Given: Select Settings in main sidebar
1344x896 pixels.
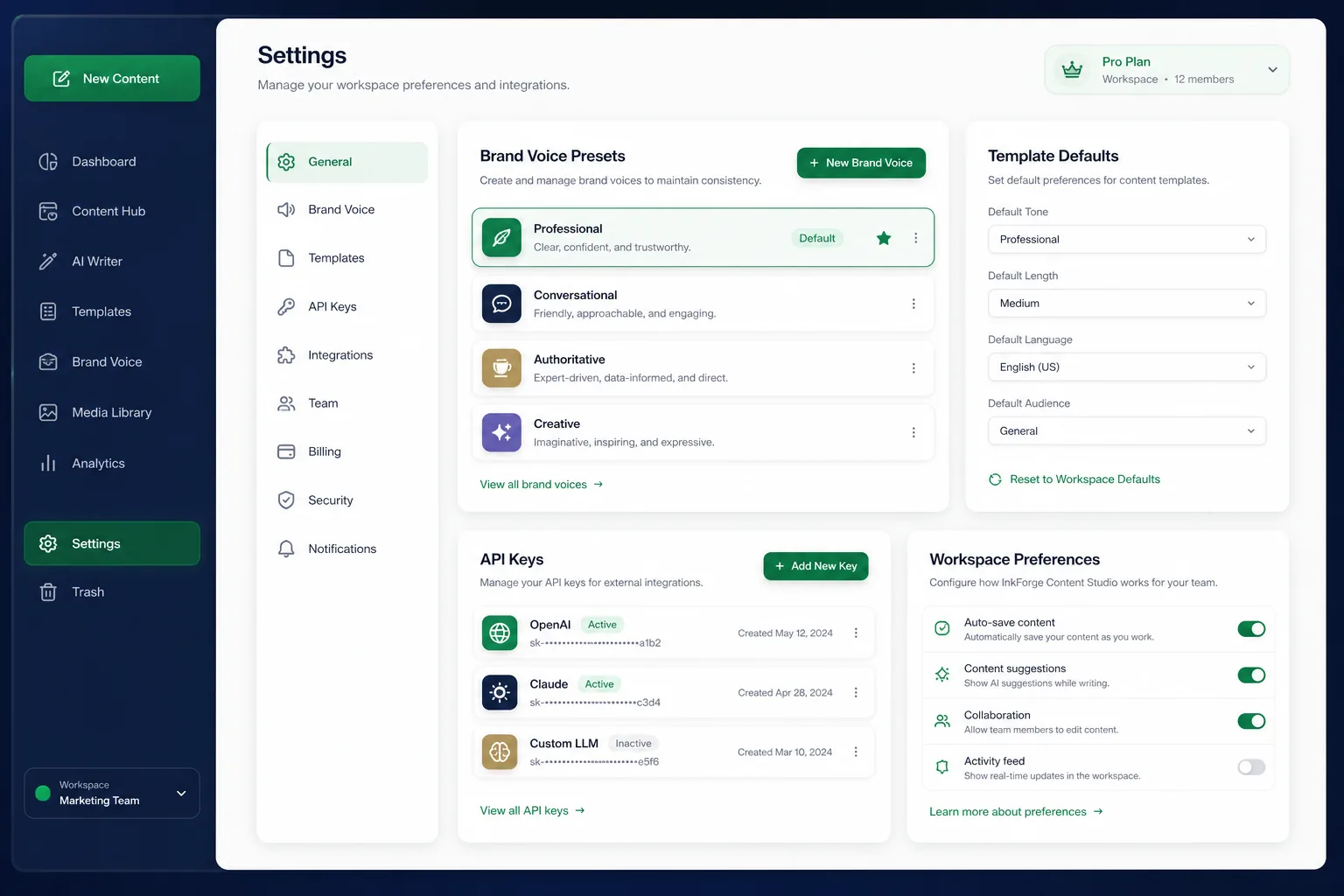Looking at the screenshot, I should pos(112,543).
